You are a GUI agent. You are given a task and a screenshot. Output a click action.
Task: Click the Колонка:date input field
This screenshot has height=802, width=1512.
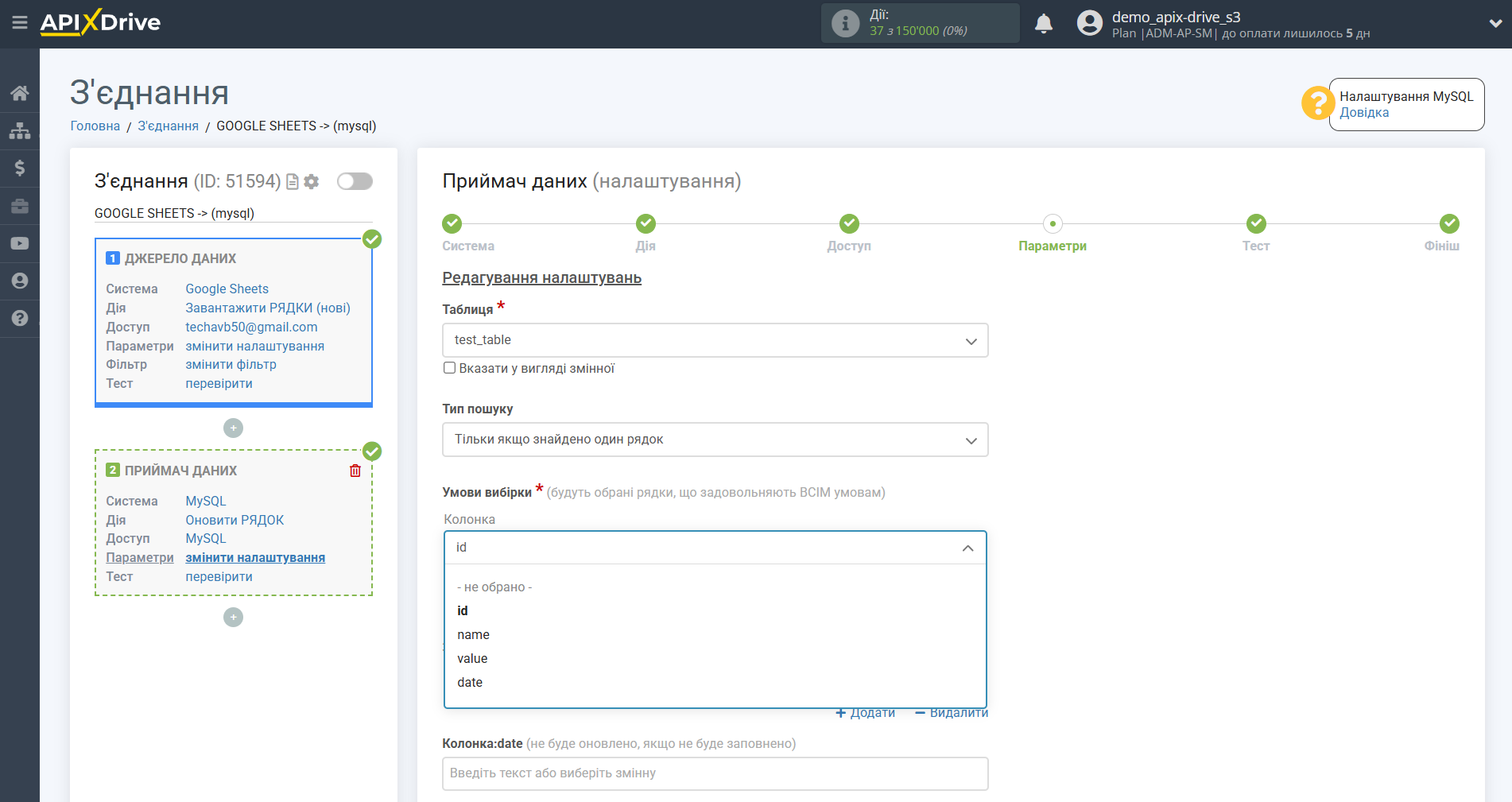pos(715,774)
